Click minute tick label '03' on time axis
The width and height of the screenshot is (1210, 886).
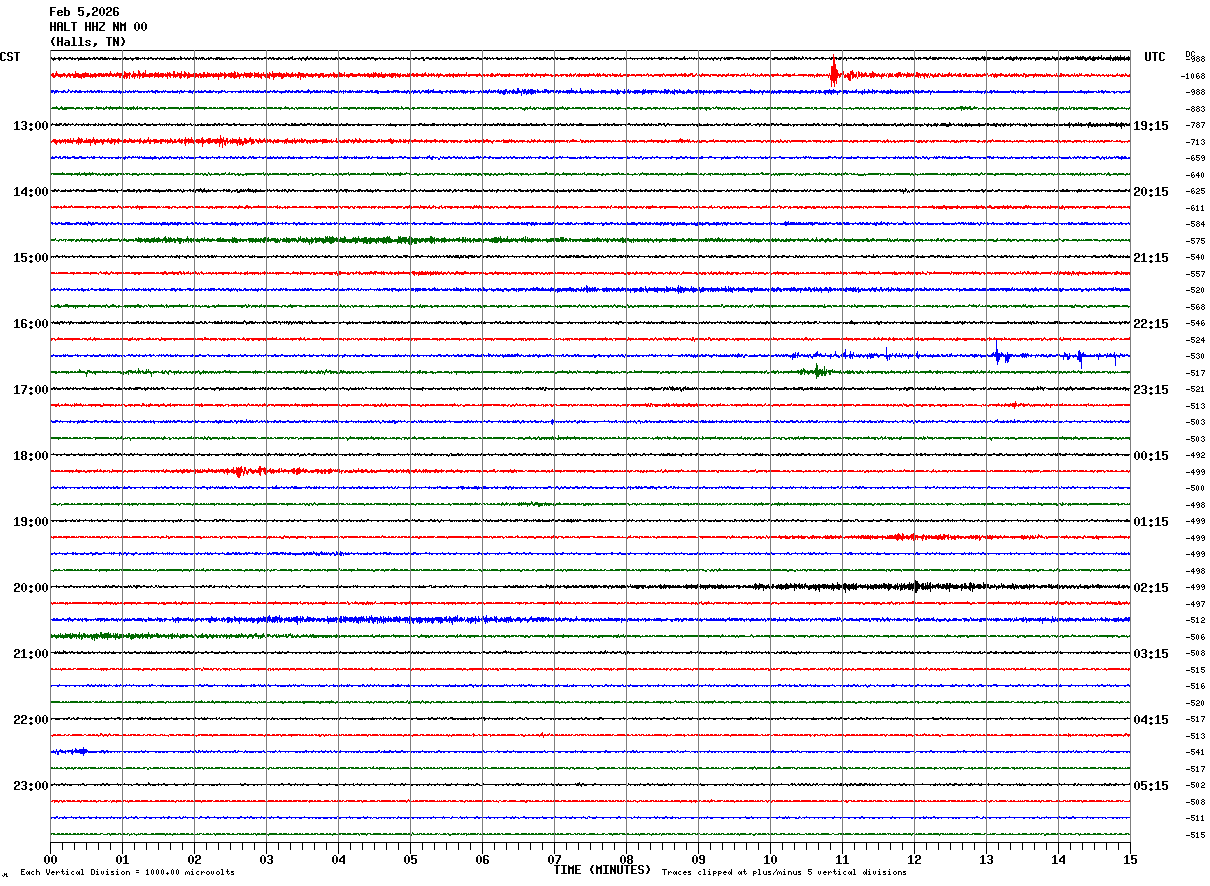click(x=266, y=859)
